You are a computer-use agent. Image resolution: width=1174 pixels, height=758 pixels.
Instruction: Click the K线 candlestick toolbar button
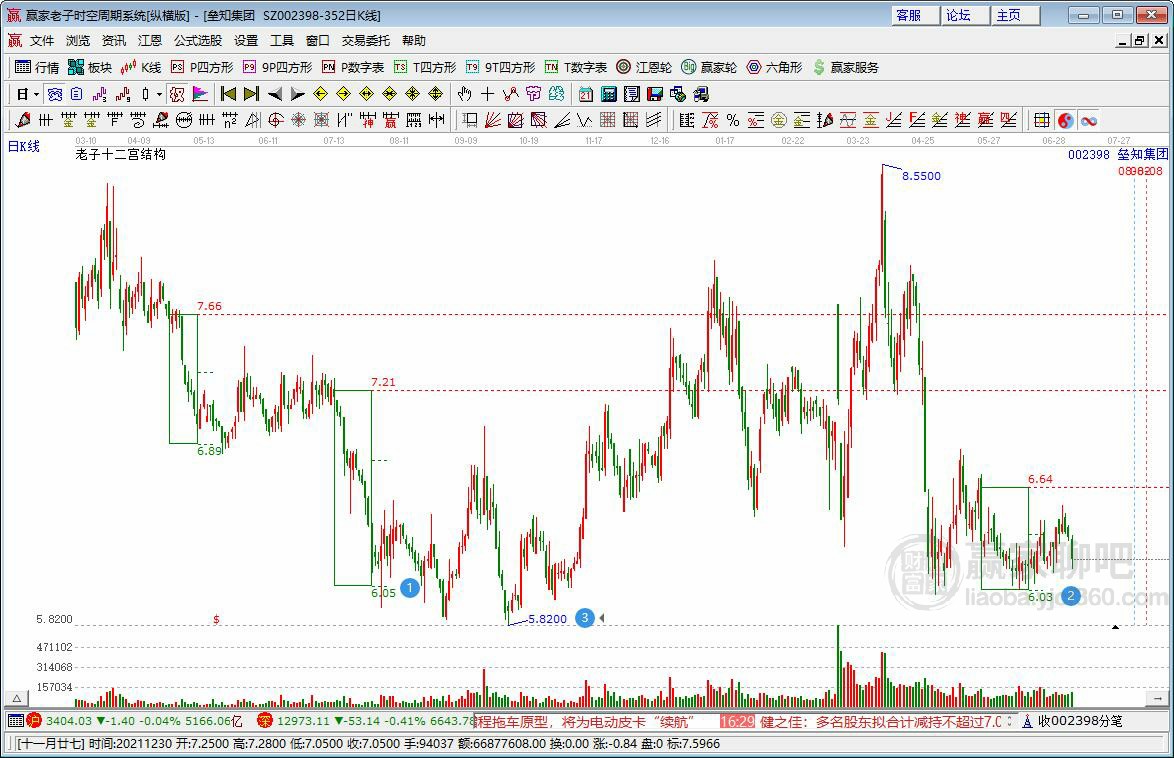pos(140,67)
